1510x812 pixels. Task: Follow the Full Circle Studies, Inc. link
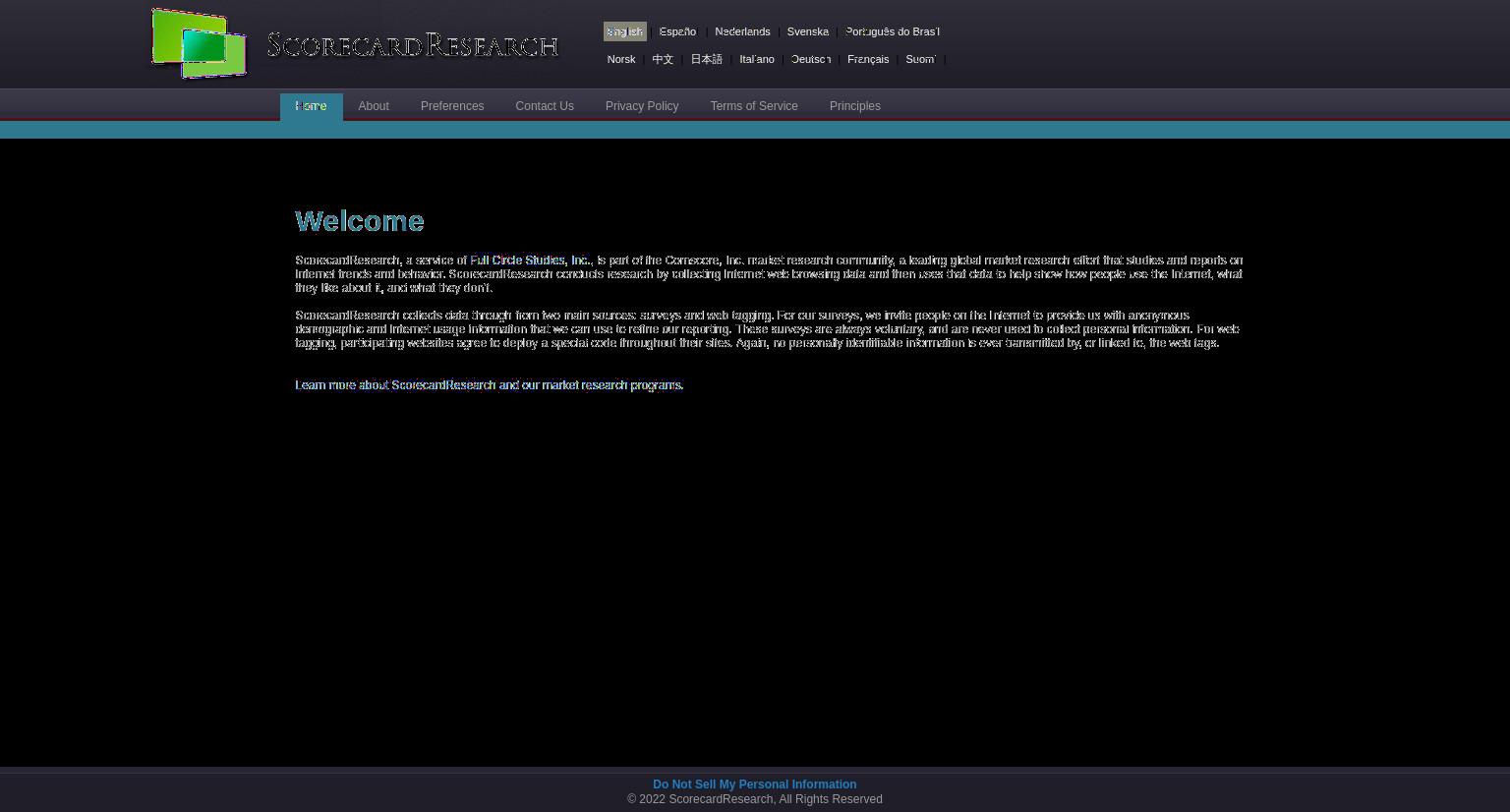click(531, 261)
